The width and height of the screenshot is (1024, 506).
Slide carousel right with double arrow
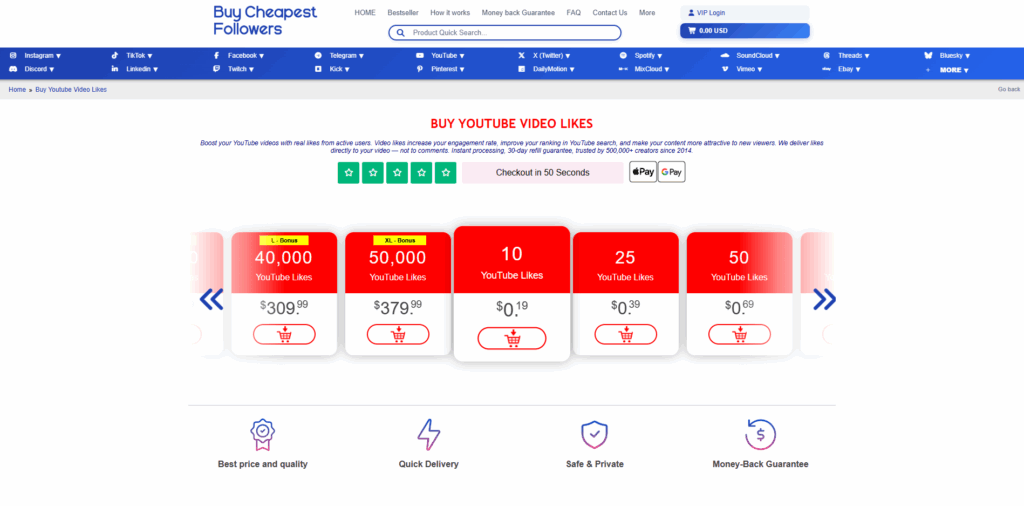(x=824, y=299)
